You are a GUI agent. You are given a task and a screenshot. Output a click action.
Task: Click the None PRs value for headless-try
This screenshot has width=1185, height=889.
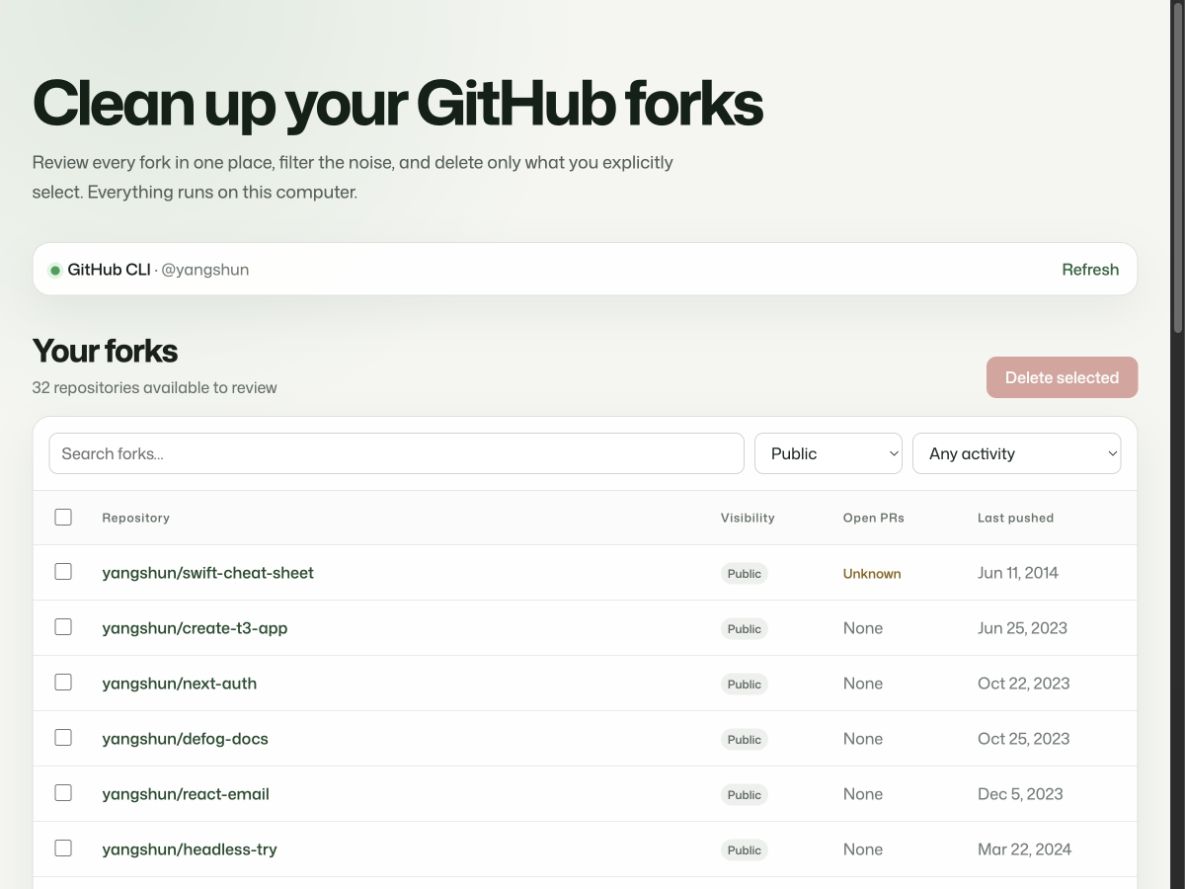click(x=863, y=850)
